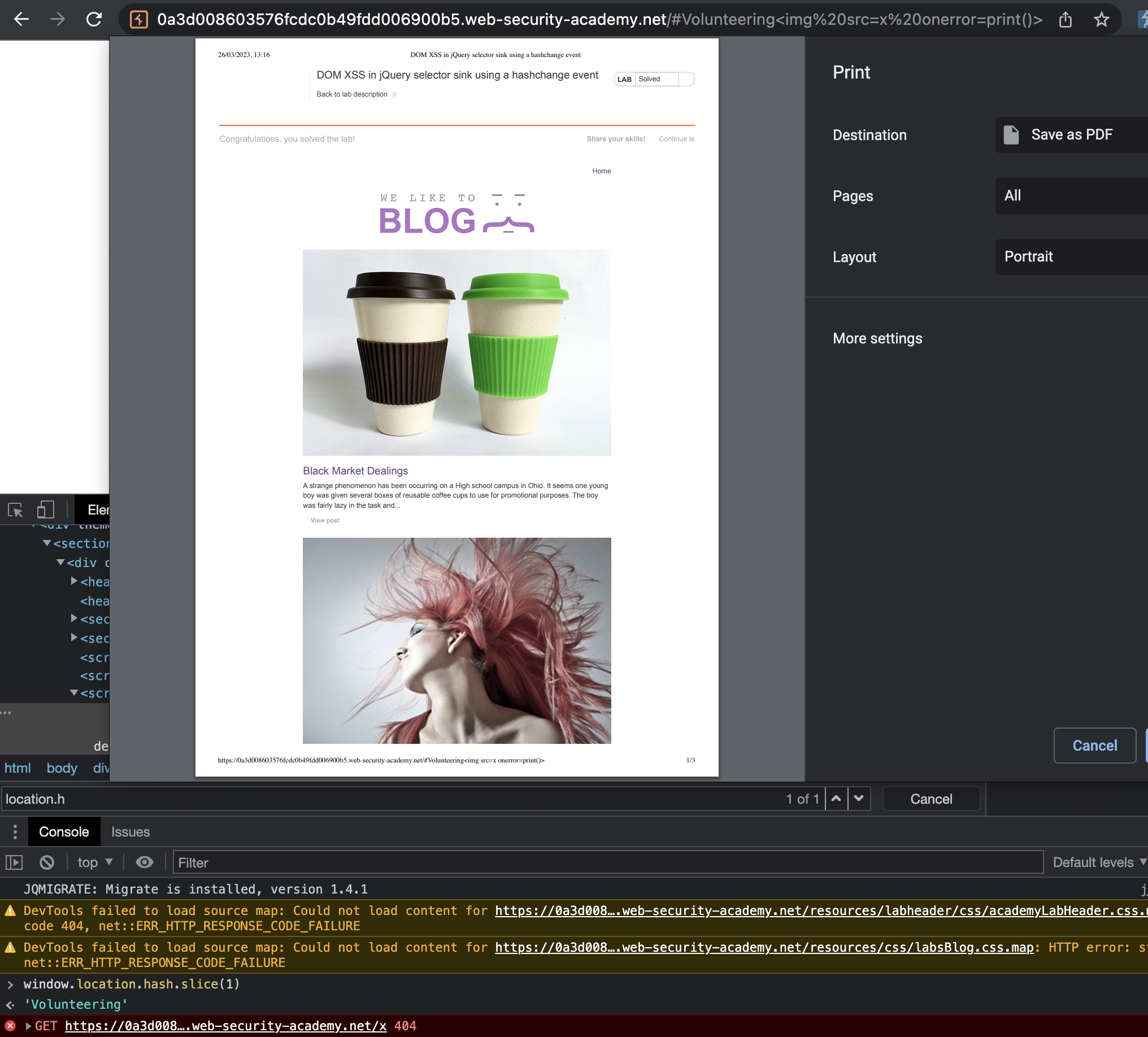Click the console Filter input field
Screen dimensions: 1148x1037
click(x=607, y=862)
